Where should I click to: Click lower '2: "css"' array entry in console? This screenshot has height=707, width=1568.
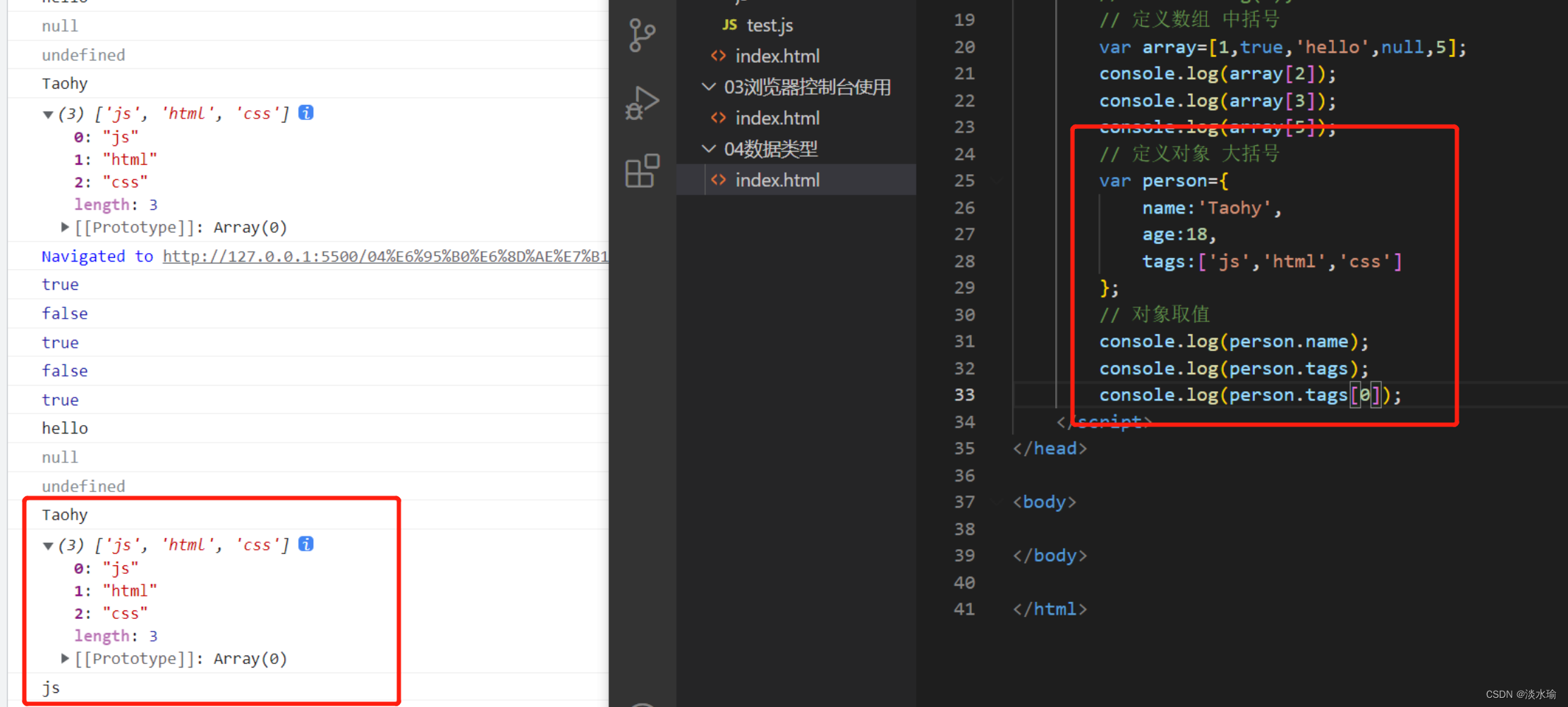click(x=111, y=614)
